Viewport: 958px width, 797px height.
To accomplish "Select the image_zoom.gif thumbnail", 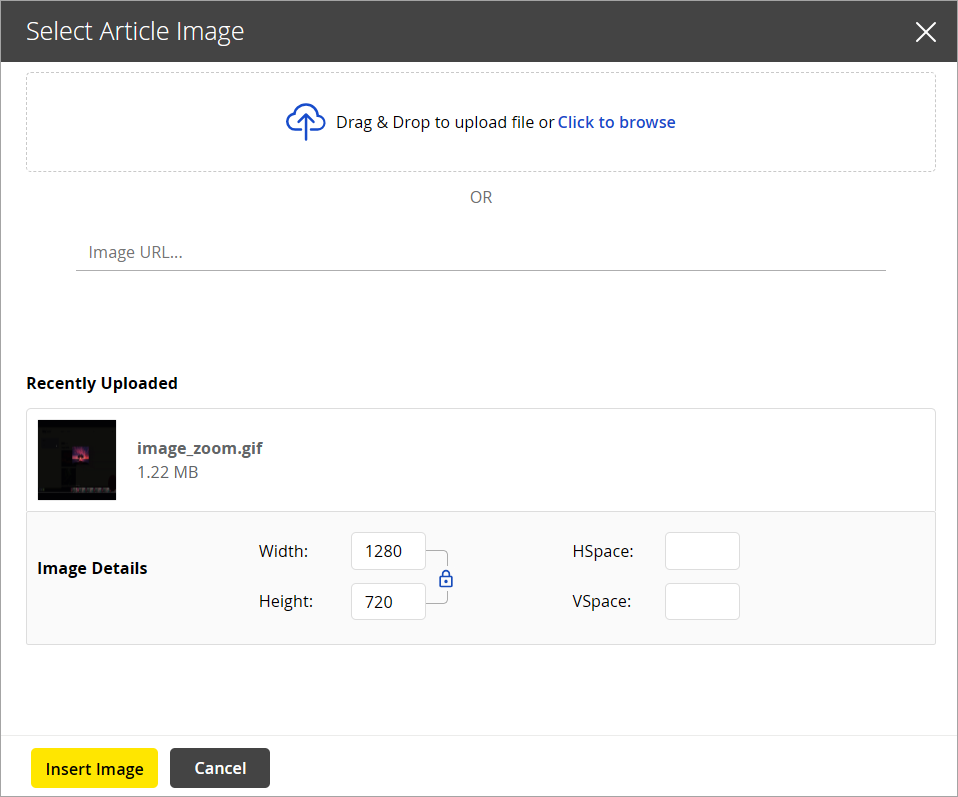I will point(77,459).
